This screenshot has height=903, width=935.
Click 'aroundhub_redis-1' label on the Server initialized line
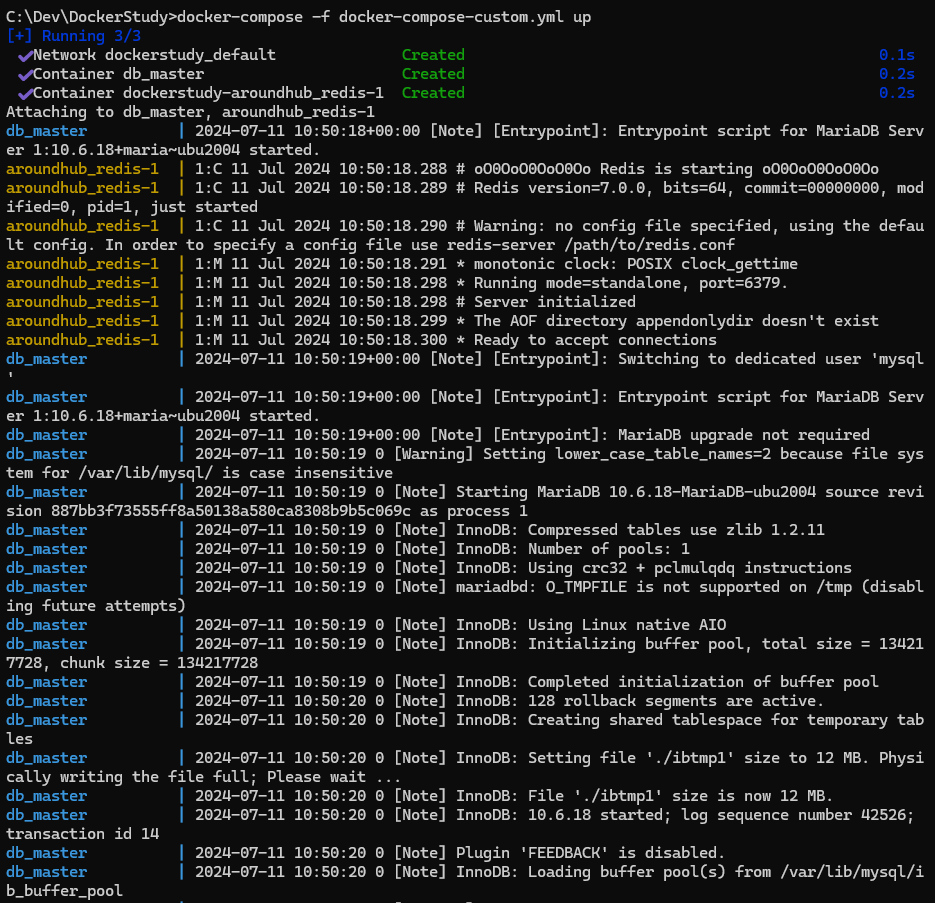(82, 302)
